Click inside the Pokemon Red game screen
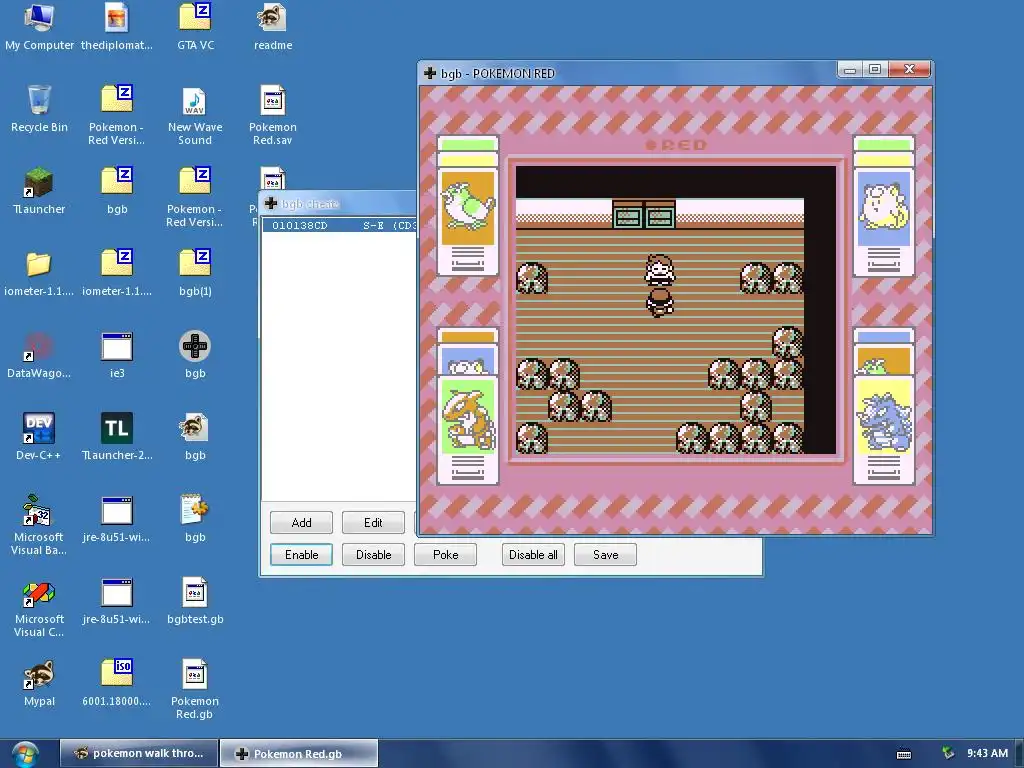Viewport: 1024px width, 768px height. pos(675,310)
